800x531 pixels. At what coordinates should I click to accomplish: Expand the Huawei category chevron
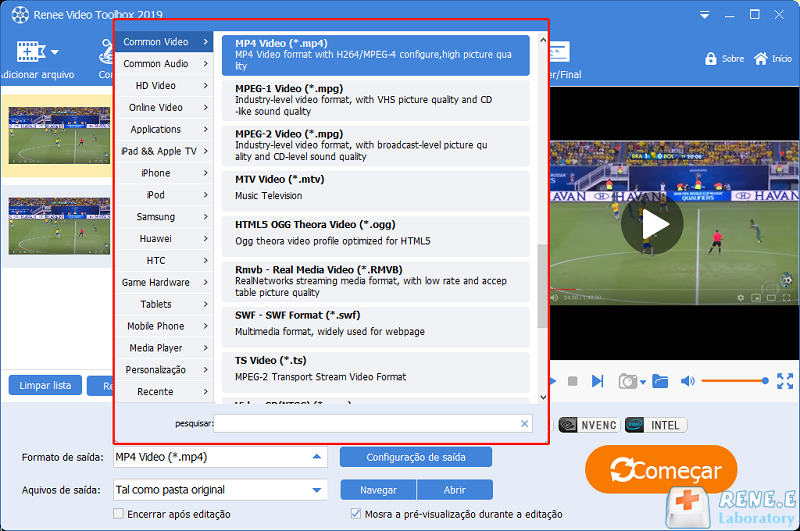tap(206, 239)
